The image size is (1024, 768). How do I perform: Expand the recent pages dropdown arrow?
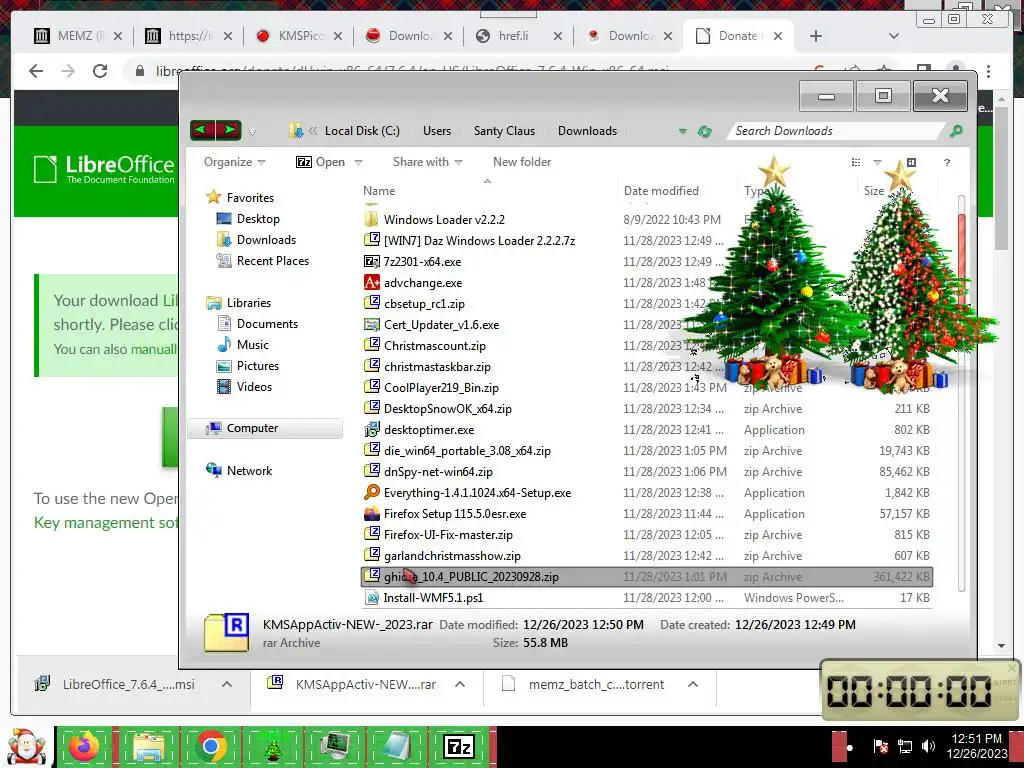click(x=252, y=132)
